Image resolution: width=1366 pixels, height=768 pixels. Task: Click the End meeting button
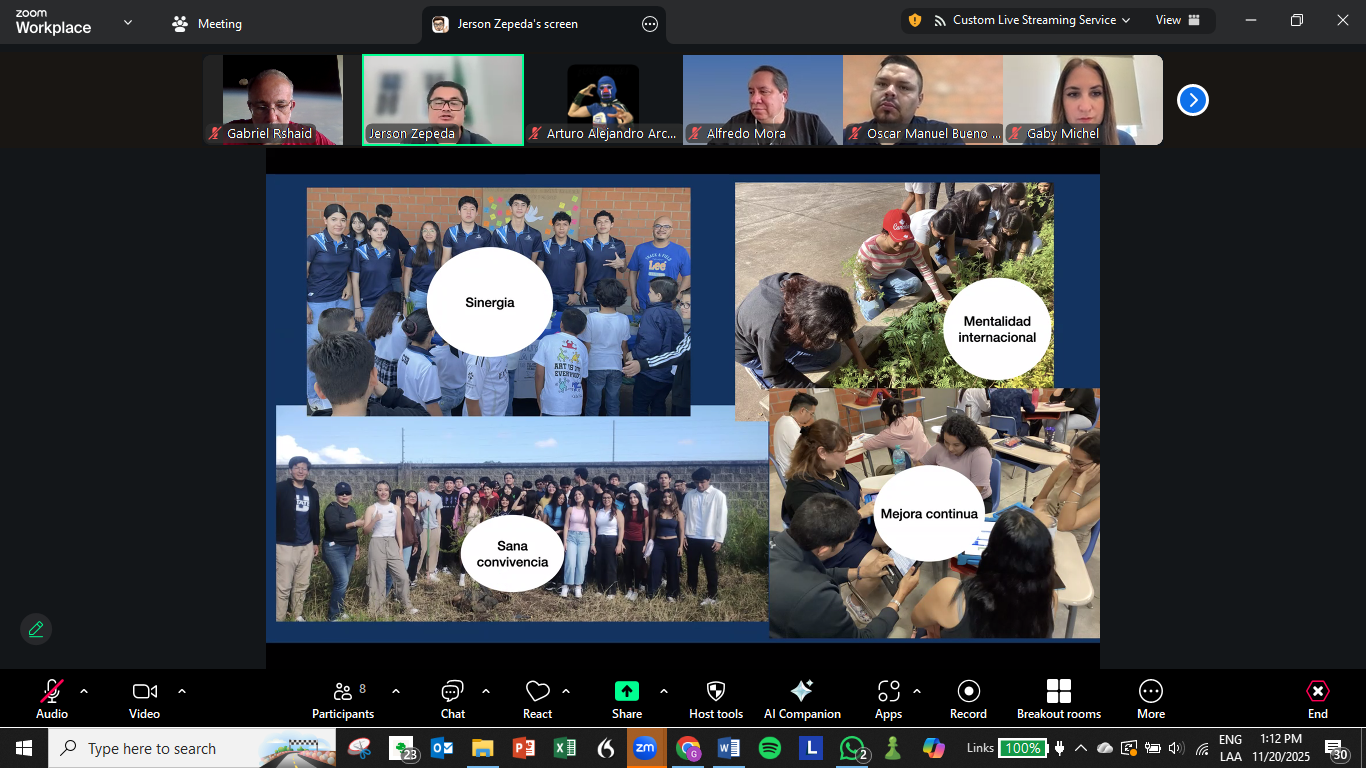click(x=1317, y=698)
